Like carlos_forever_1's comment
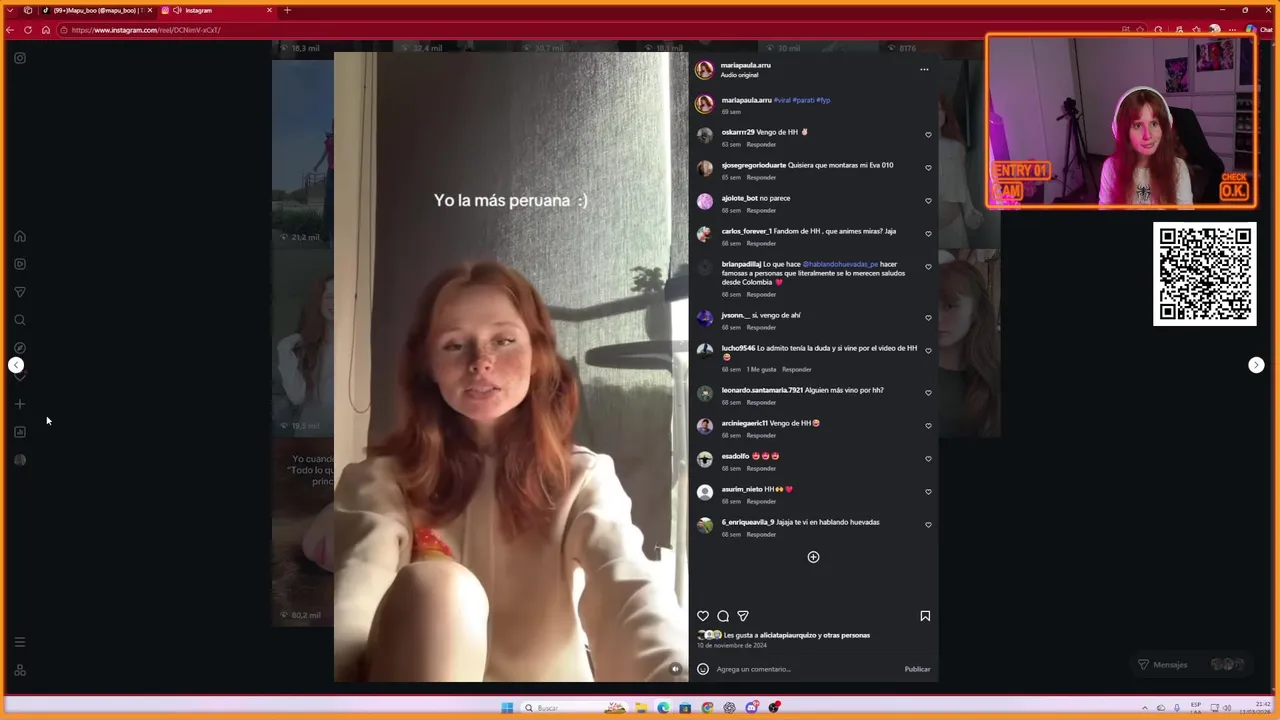The width and height of the screenshot is (1280, 720). [928, 234]
